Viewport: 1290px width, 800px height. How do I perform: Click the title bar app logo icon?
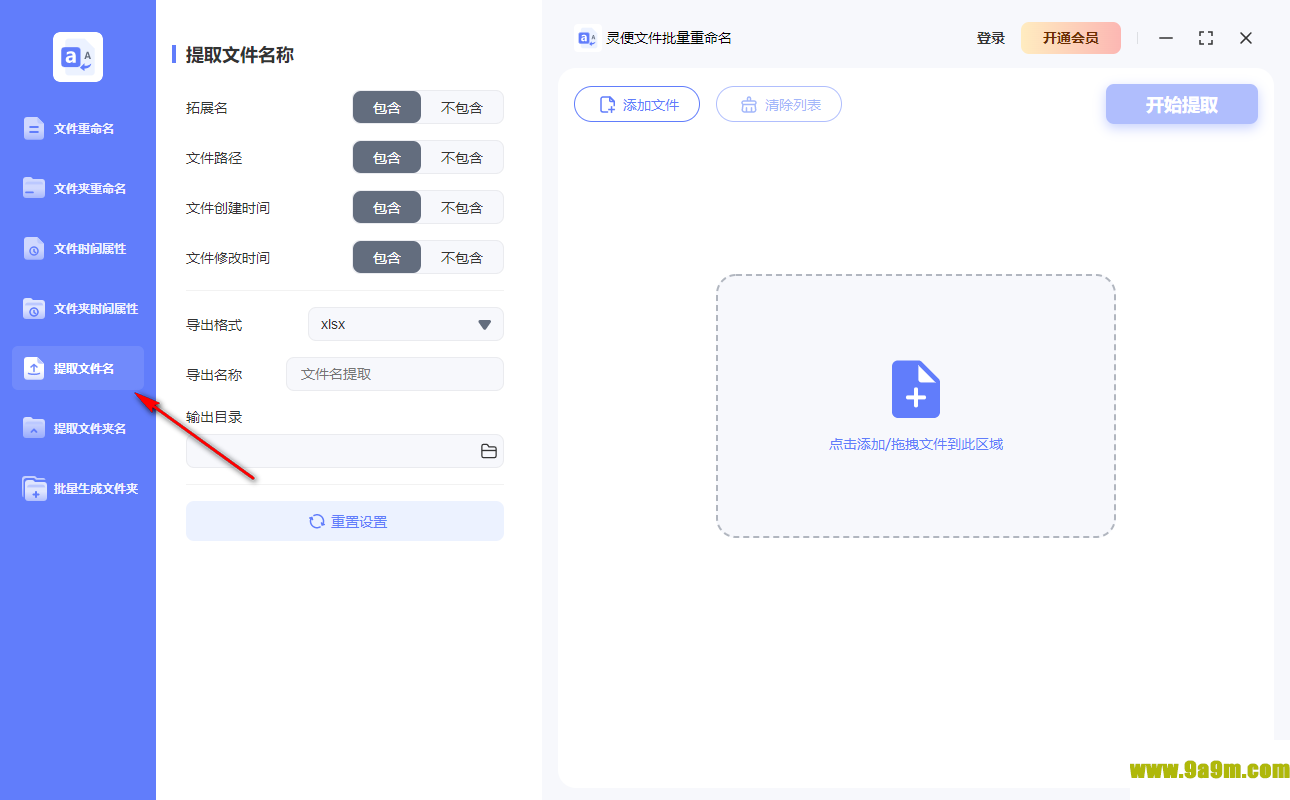click(587, 38)
